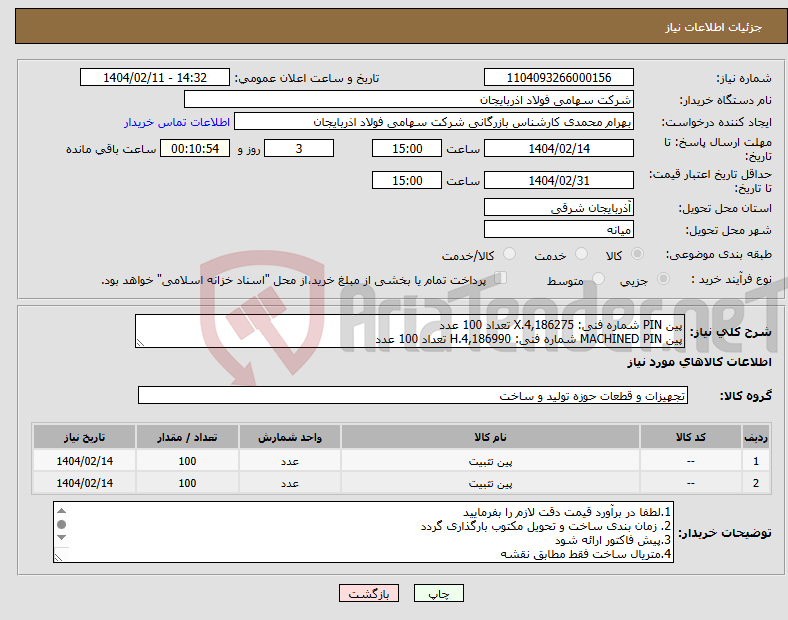Click the city field میانه
The image size is (788, 620).
point(558,230)
